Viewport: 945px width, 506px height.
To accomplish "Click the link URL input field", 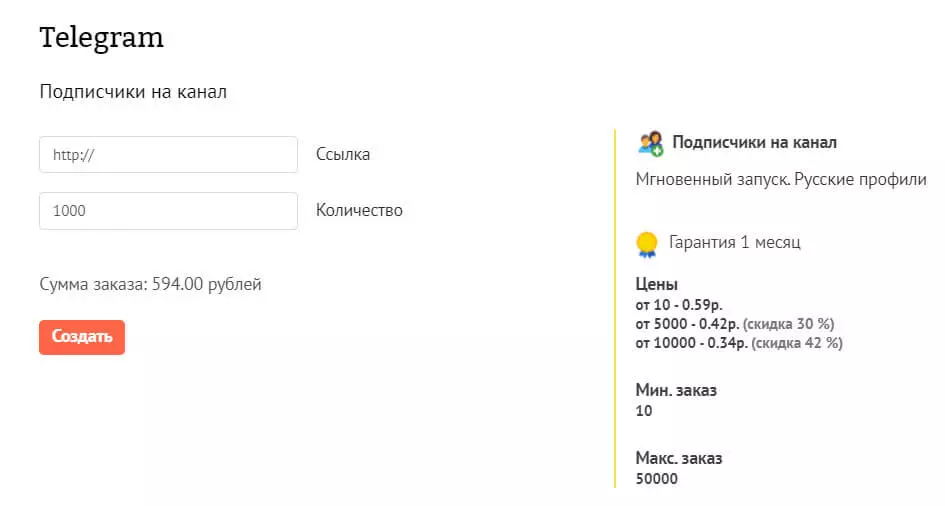I will (168, 155).
